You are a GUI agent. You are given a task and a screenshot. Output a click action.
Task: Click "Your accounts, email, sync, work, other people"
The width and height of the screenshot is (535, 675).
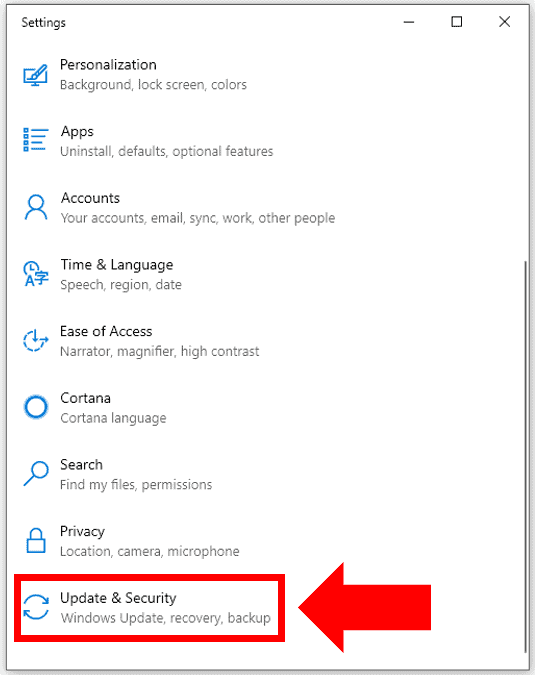198,218
